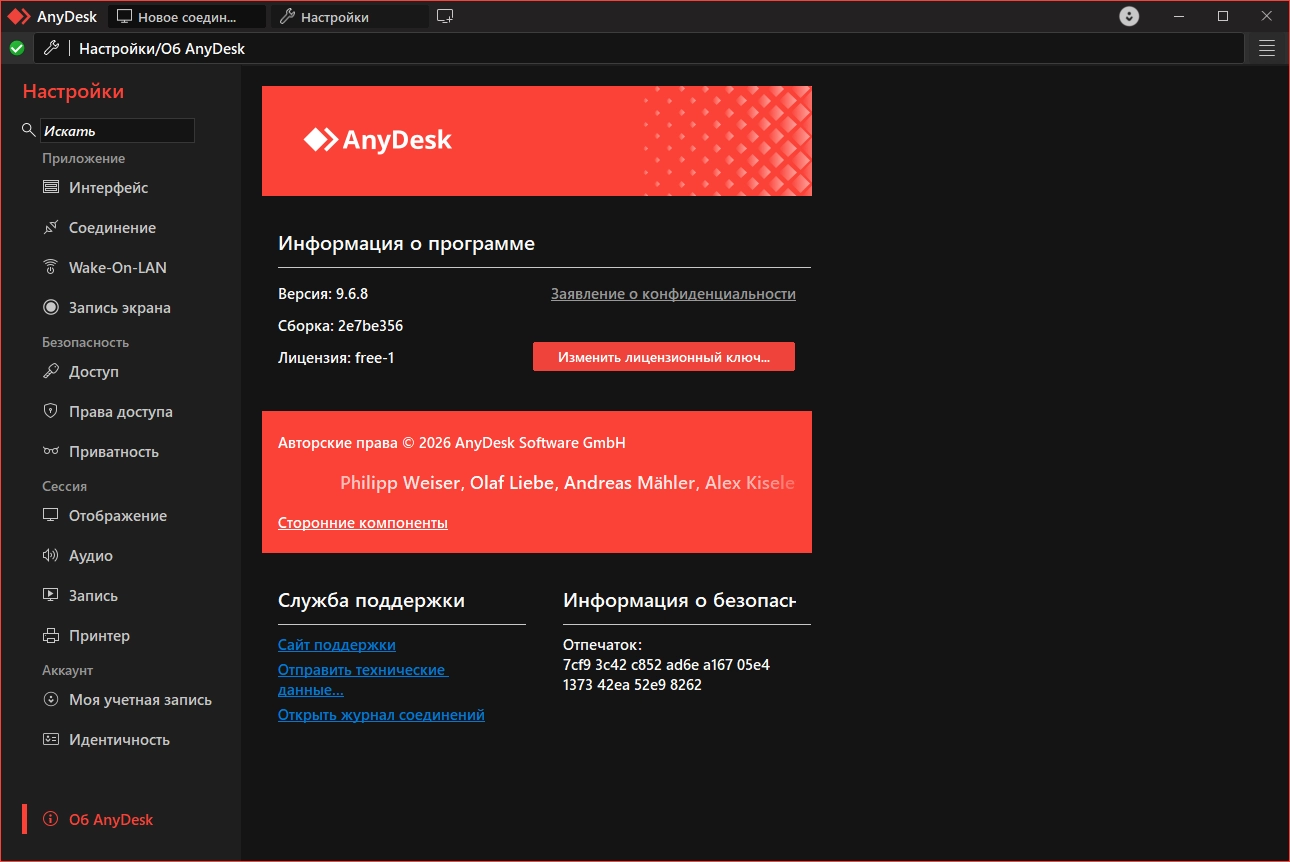The height and width of the screenshot is (862, 1290).
Task: Select Идентичность in the sidebar
Action: (119, 740)
